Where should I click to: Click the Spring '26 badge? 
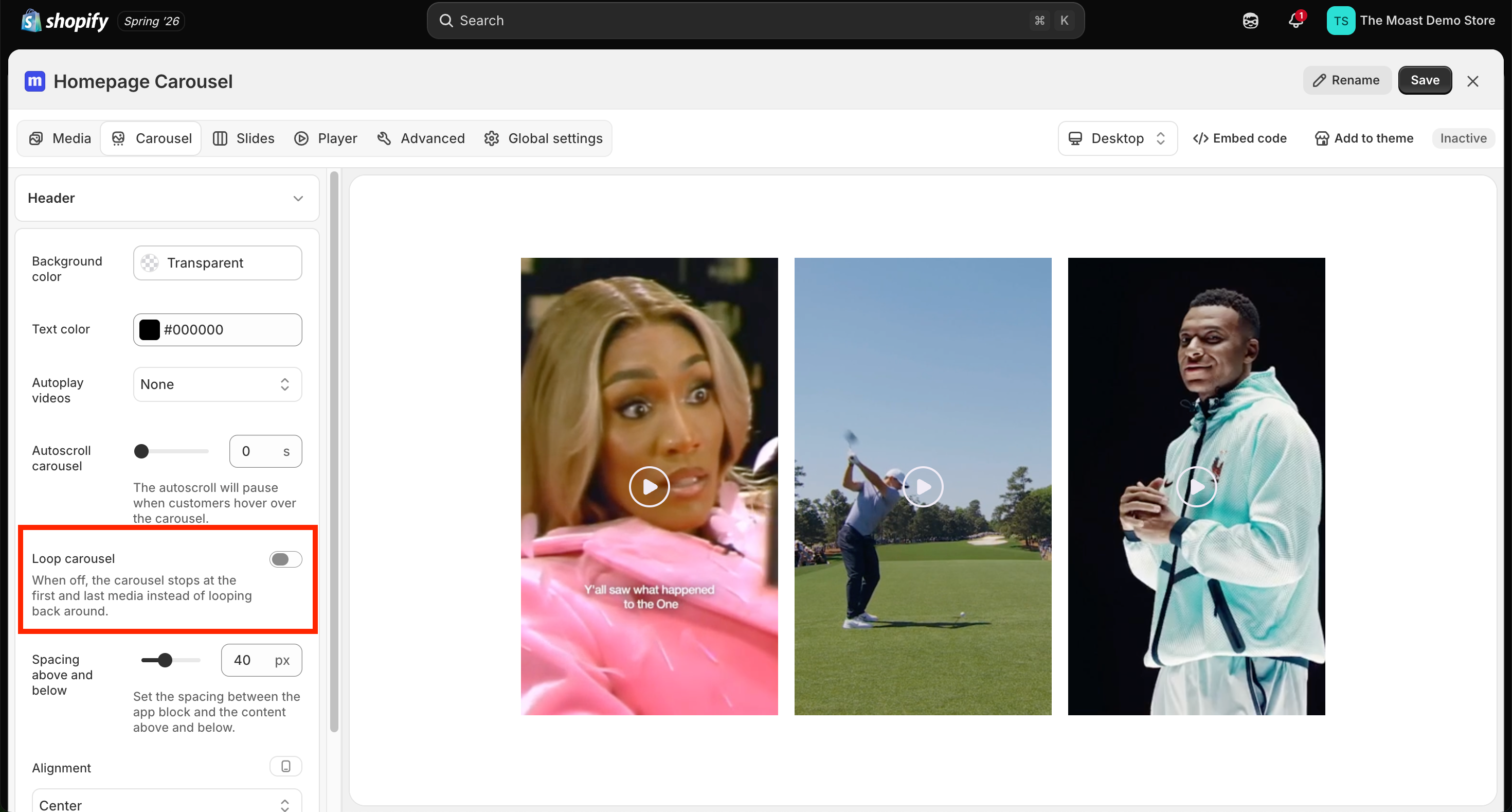click(151, 21)
